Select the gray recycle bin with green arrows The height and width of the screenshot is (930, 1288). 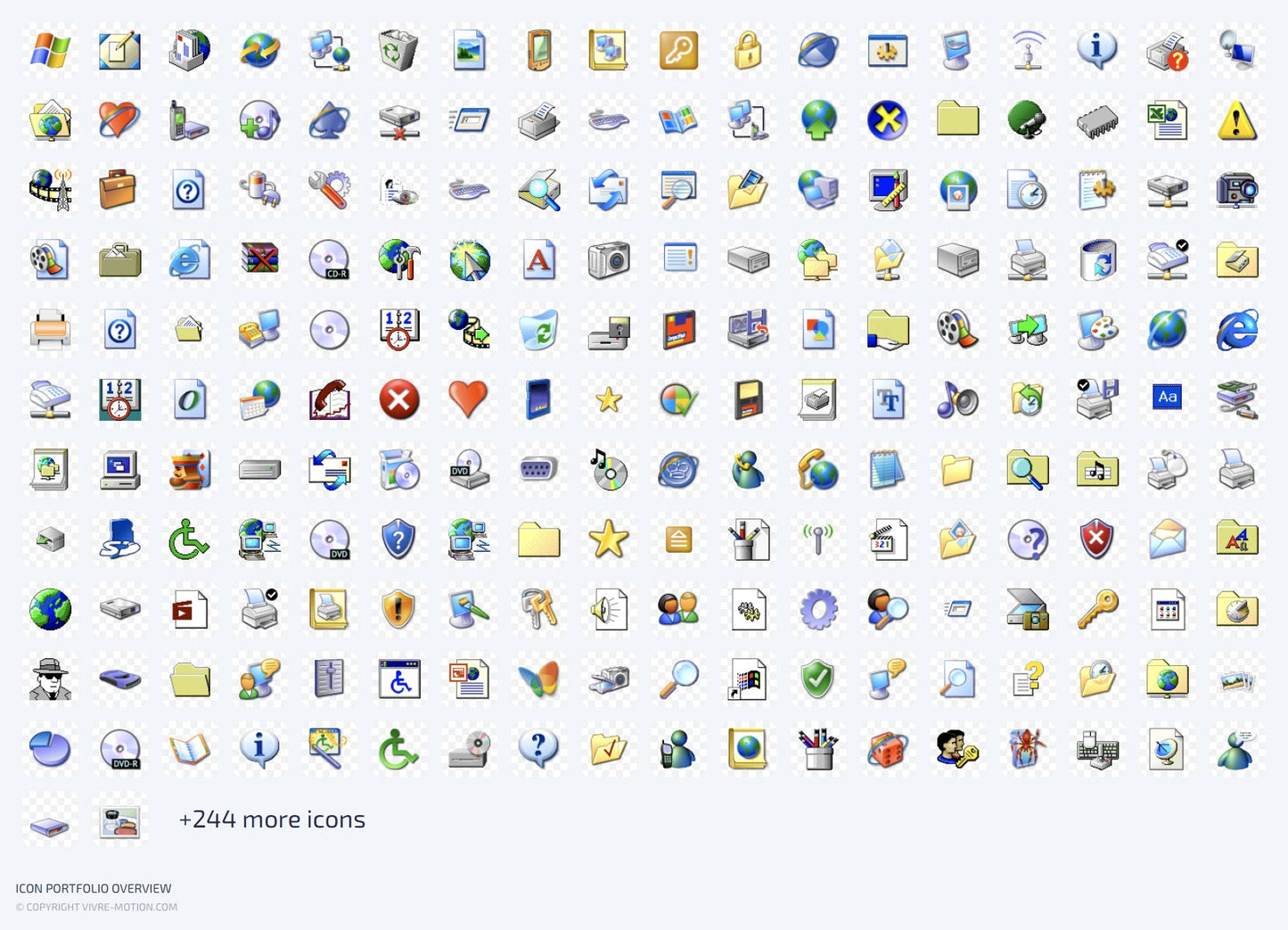(x=398, y=50)
